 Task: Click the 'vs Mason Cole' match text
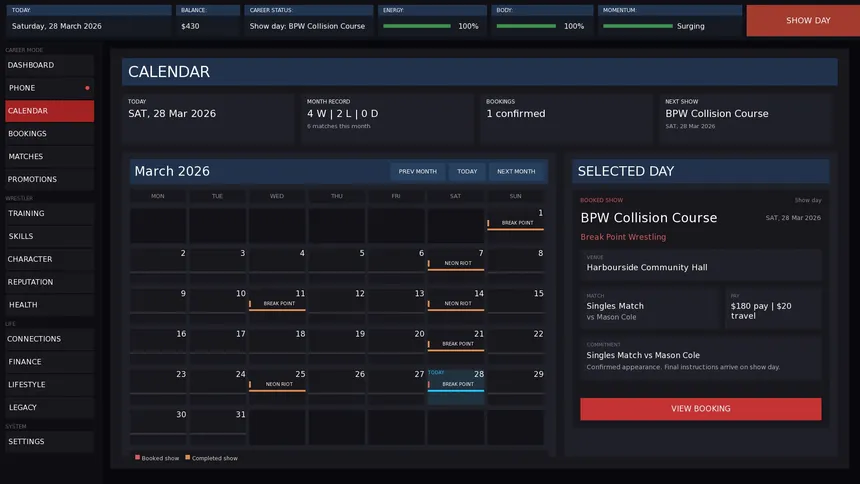(x=611, y=317)
